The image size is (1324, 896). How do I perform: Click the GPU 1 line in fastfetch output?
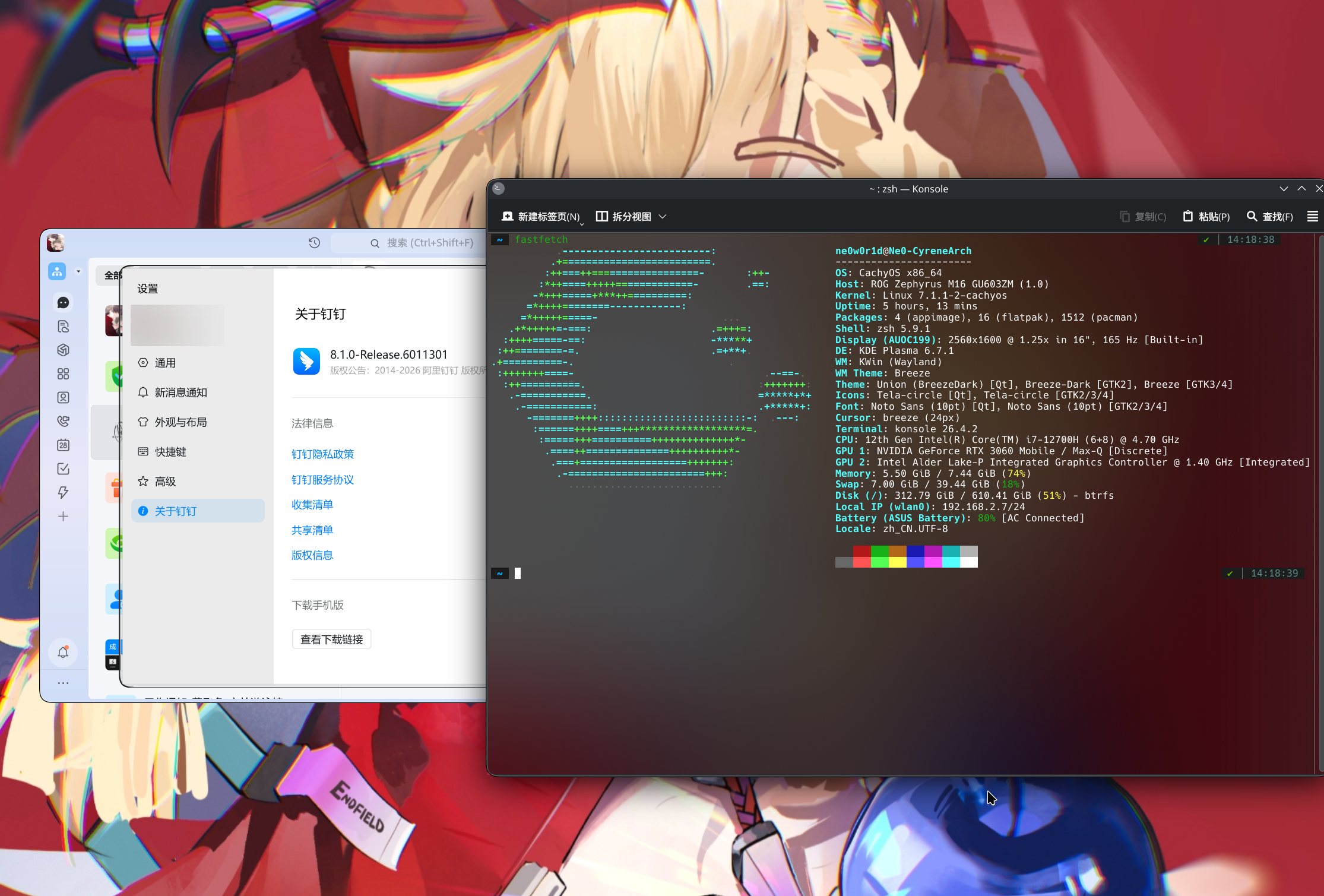pyautogui.click(x=1002, y=451)
